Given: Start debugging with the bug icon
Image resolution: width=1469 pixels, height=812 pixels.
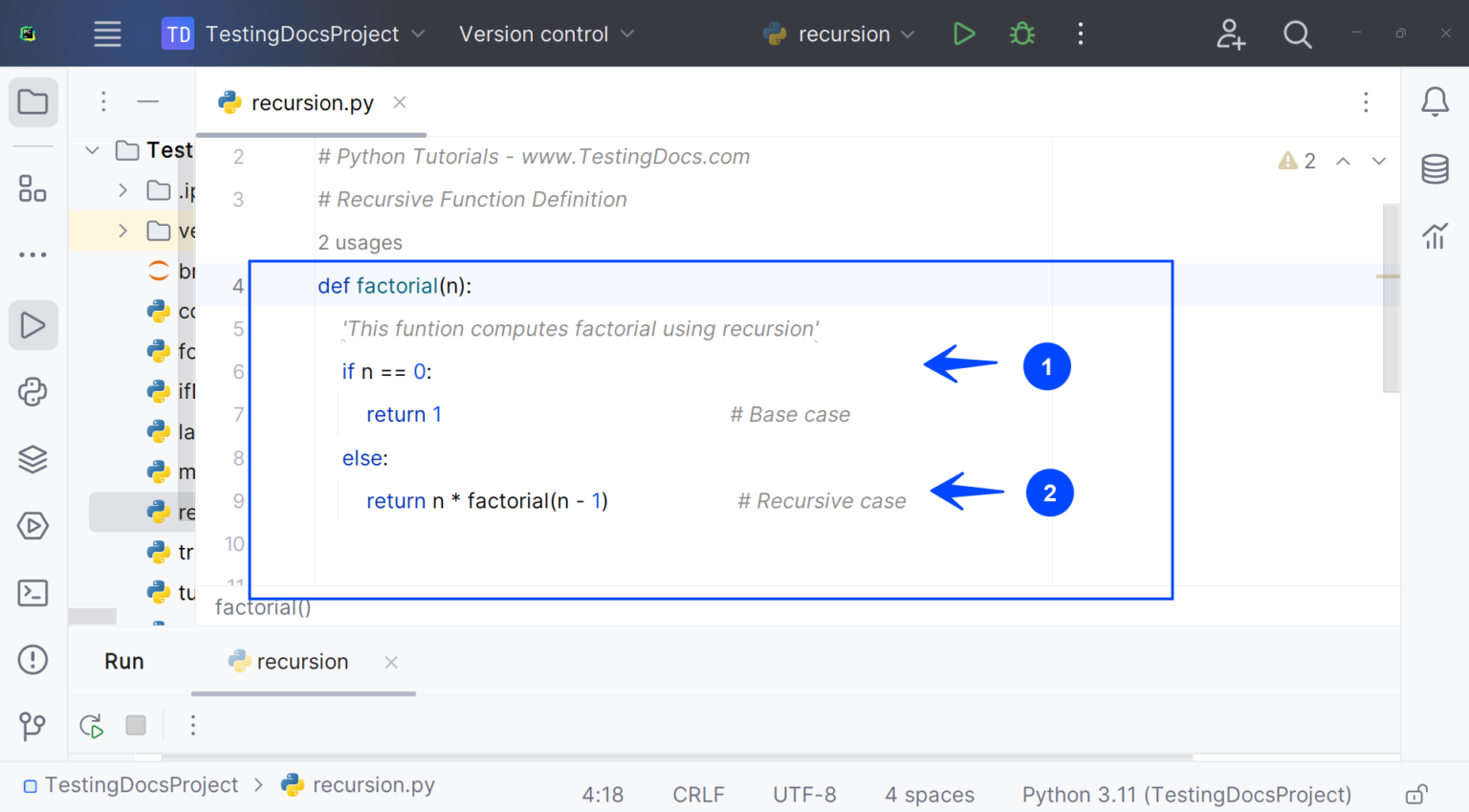Looking at the screenshot, I should coord(1021,34).
